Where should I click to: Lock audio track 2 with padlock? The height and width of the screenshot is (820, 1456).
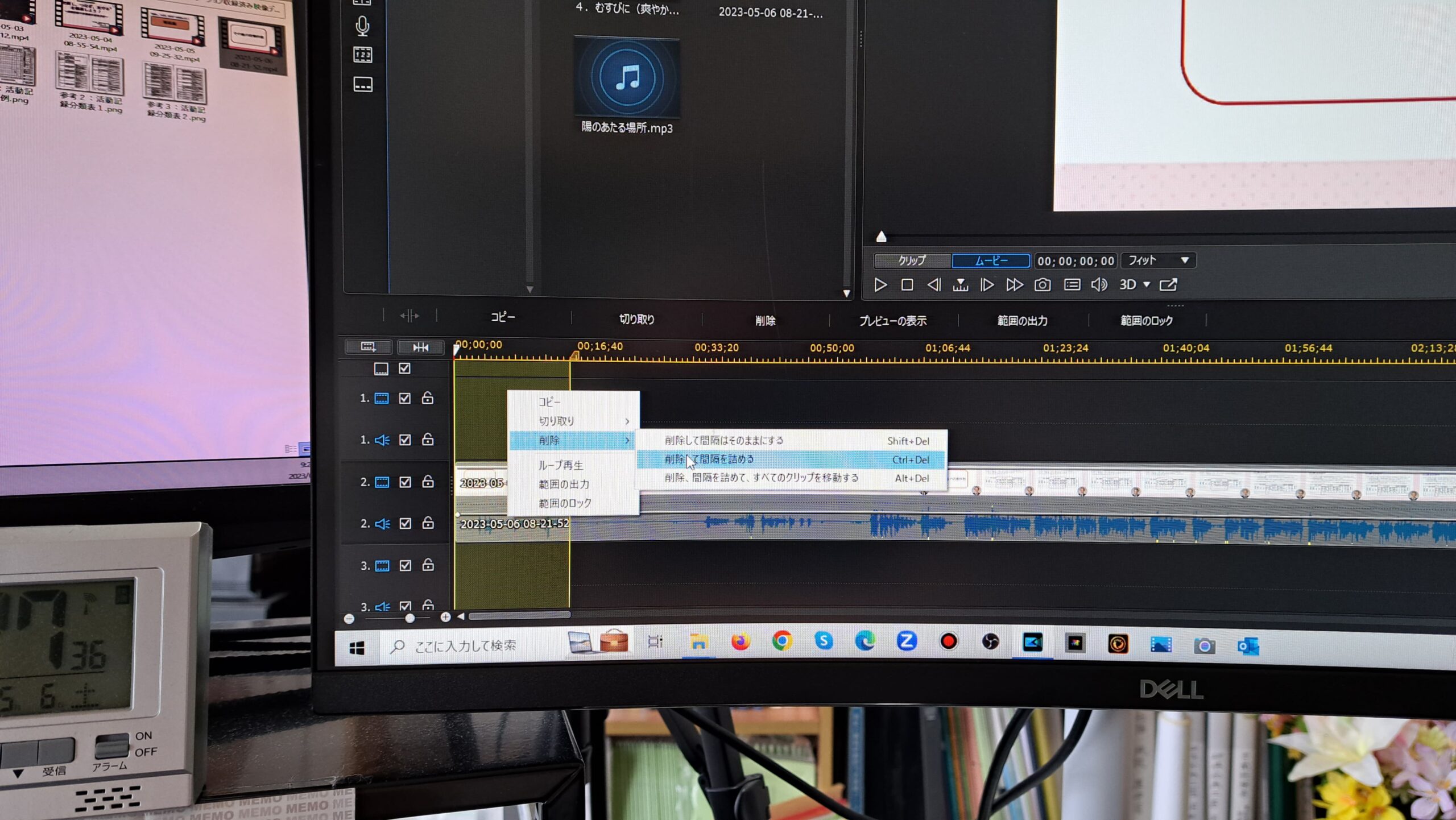pos(428,523)
